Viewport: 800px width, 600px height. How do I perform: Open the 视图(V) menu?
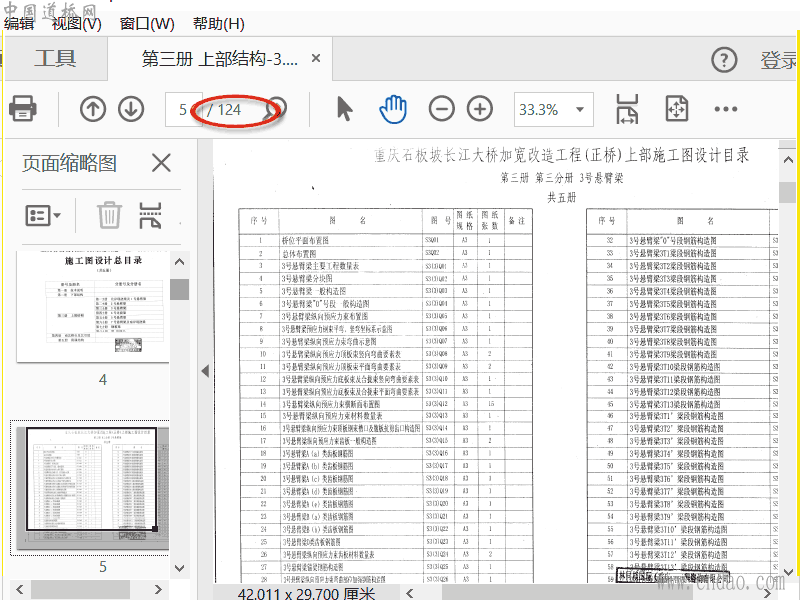(x=77, y=23)
